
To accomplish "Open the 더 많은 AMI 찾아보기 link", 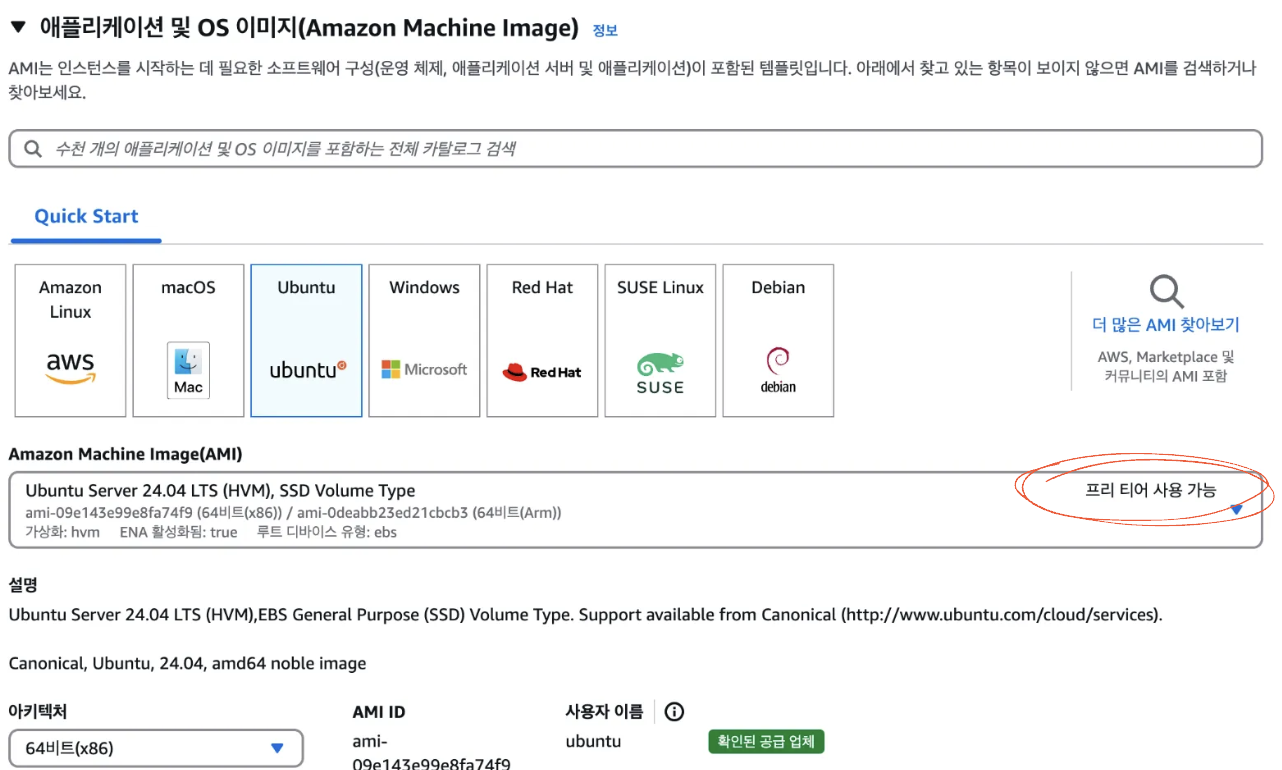I will tap(1166, 325).
